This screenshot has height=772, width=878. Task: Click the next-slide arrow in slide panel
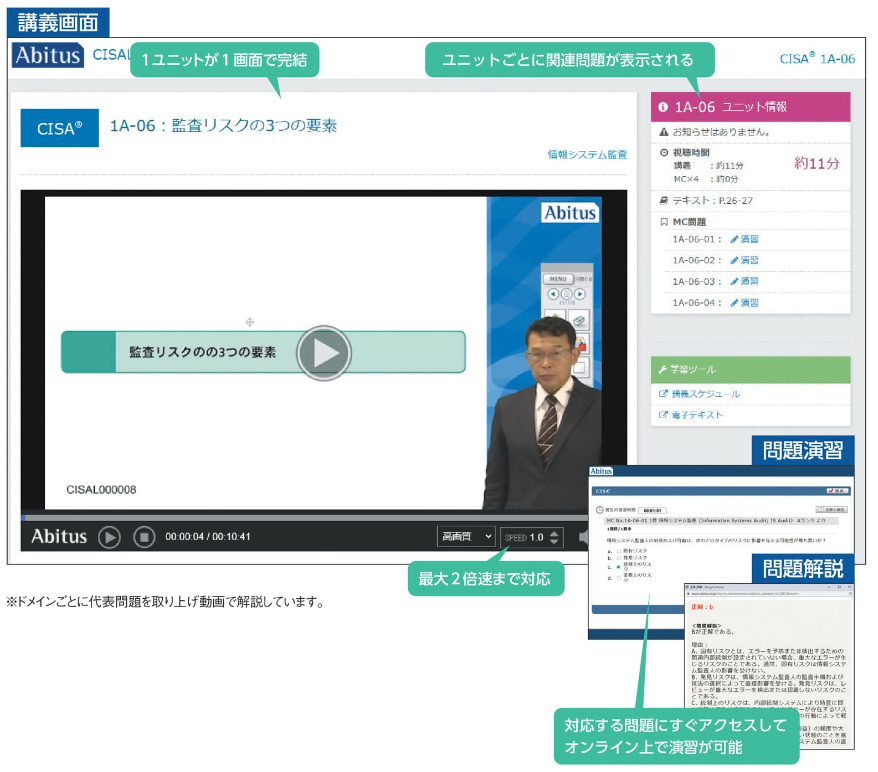579,294
